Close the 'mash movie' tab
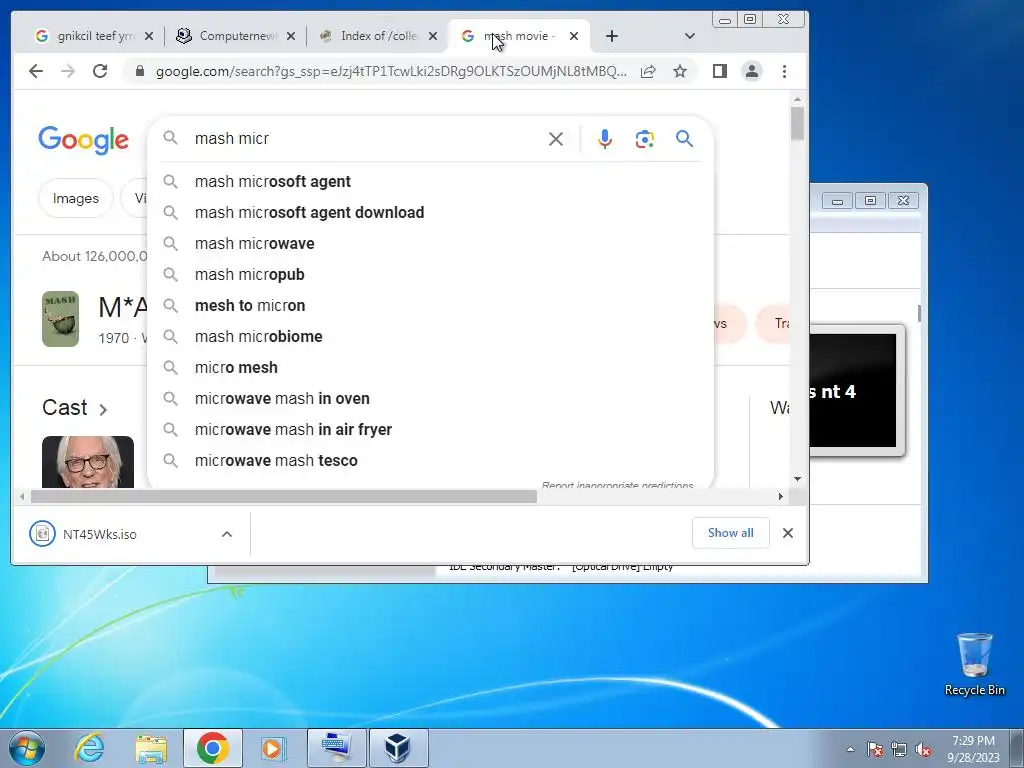 pos(574,37)
